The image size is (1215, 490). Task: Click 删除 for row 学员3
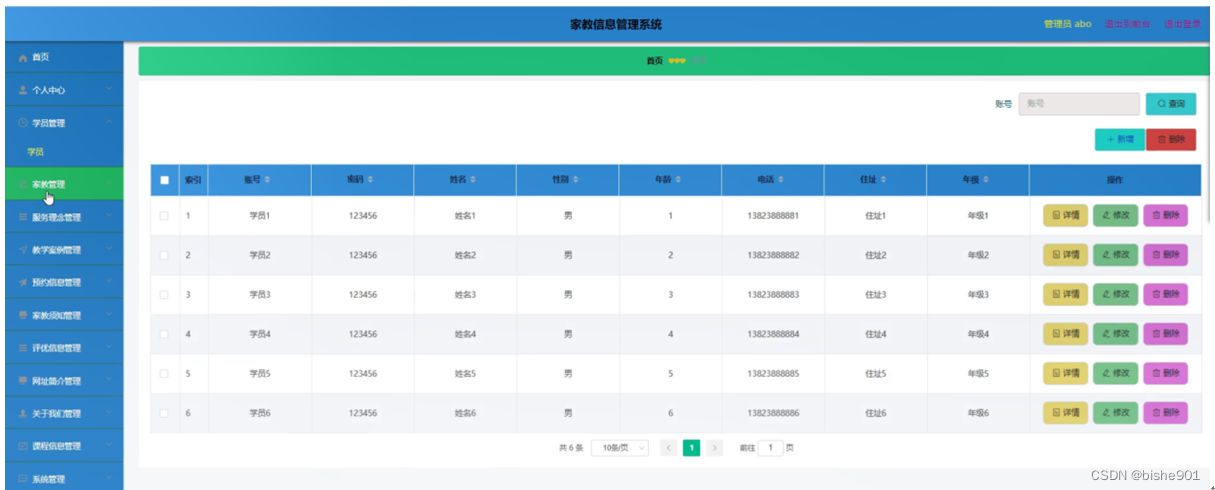tap(1166, 295)
